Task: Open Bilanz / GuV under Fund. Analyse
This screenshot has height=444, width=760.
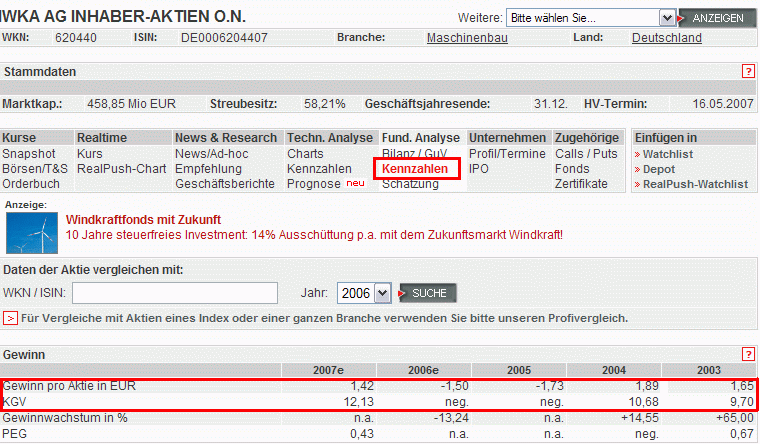Action: coord(414,153)
